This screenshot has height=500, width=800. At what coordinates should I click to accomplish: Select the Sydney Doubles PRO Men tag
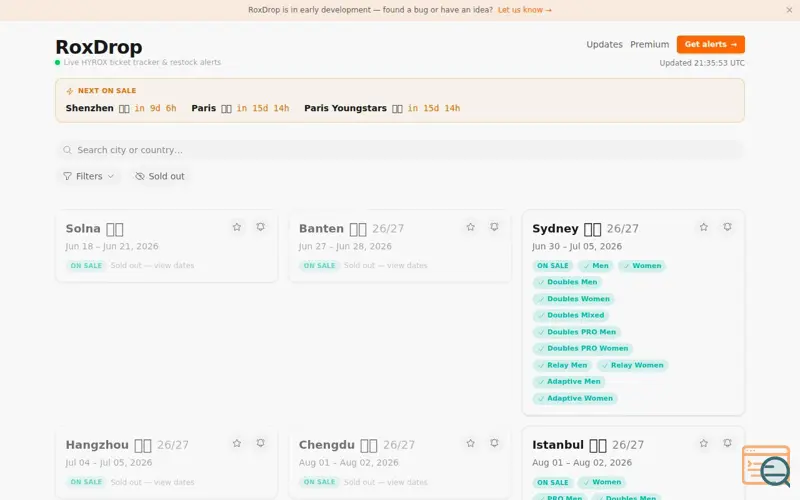(x=577, y=332)
